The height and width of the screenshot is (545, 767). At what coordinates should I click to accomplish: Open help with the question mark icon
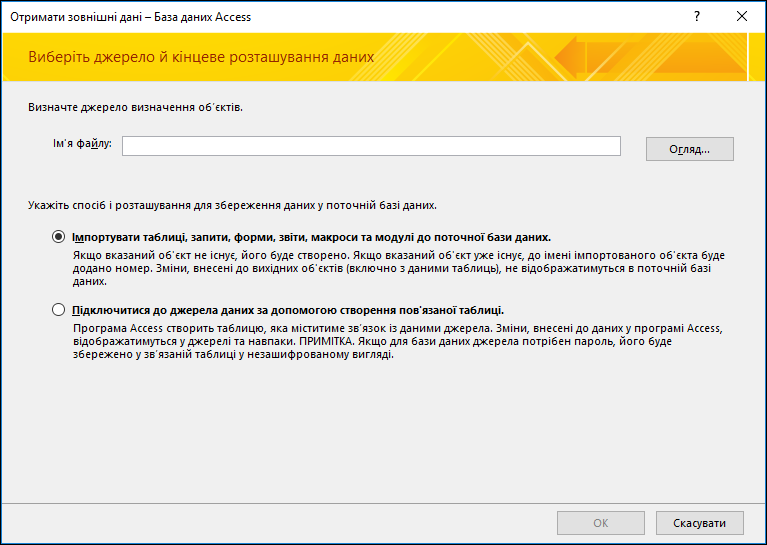tap(697, 17)
